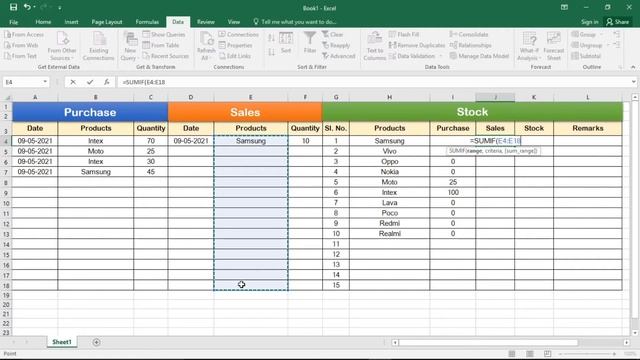The image size is (640, 360).
Task: Open Existing Connections
Action: [x=98, y=46]
